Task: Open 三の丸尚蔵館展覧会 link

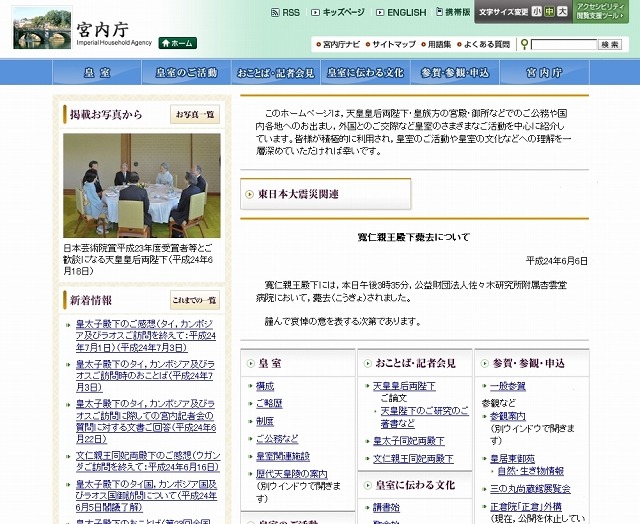Action: [530, 488]
